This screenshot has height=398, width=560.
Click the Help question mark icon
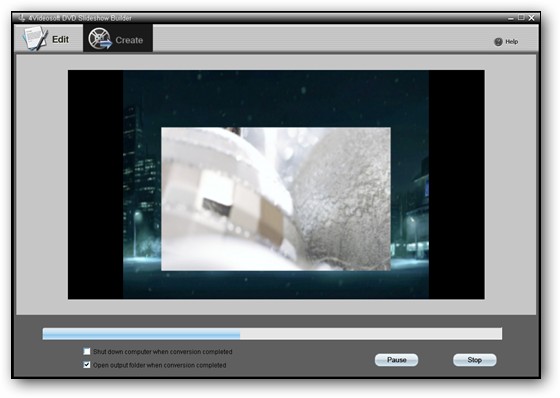pos(498,42)
